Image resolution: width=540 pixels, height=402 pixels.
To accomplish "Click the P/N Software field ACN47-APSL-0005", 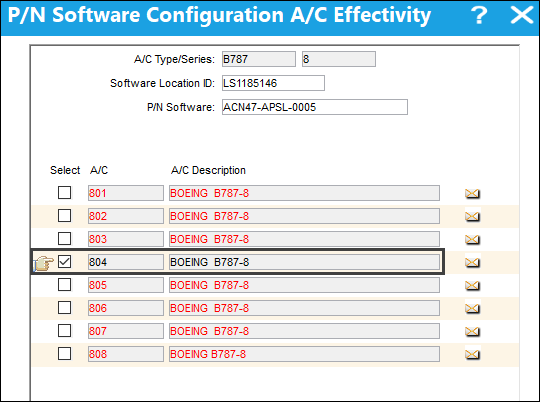I will [315, 107].
